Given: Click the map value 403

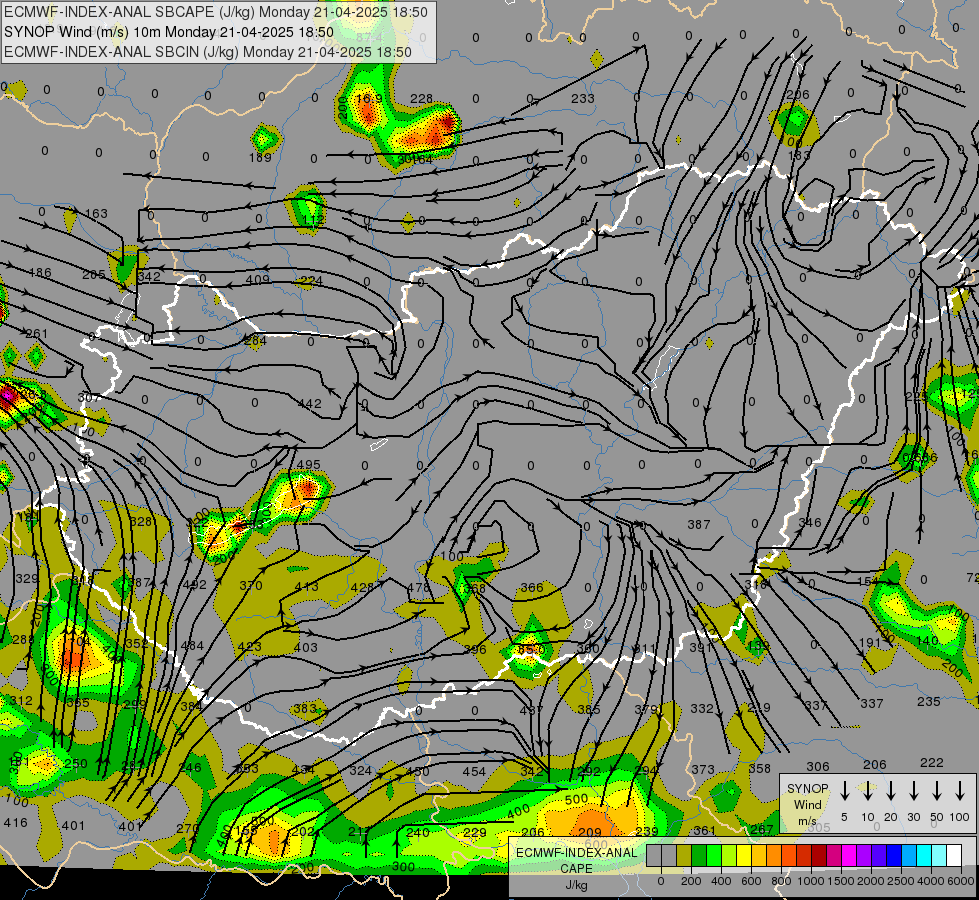Looking at the screenshot, I should pyautogui.click(x=306, y=647).
